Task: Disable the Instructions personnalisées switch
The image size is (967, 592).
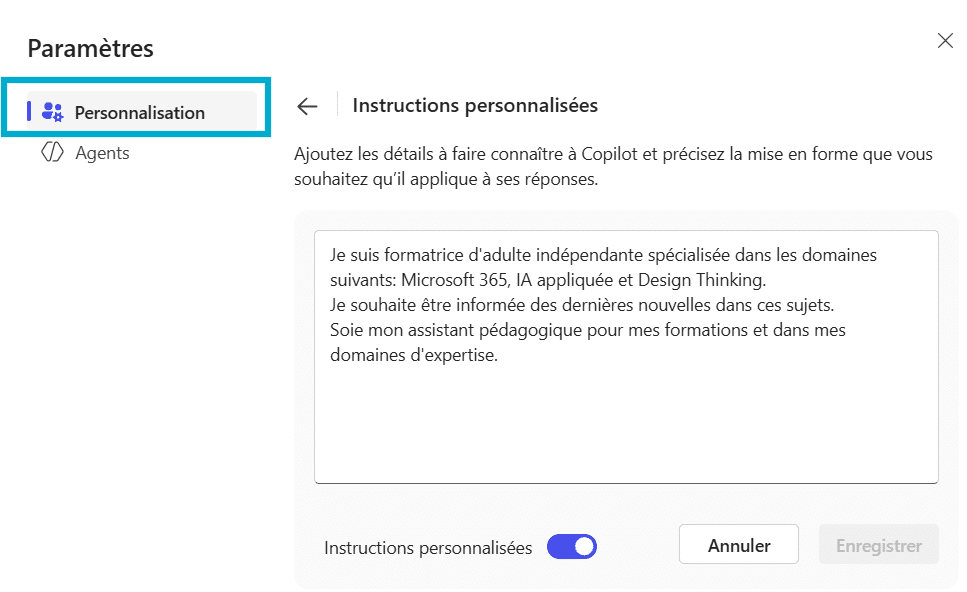Action: click(x=572, y=546)
